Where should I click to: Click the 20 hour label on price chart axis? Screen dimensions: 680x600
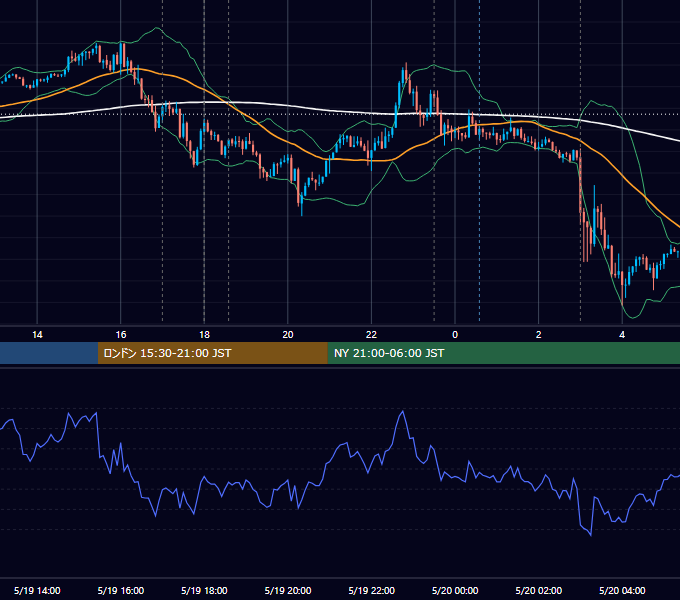[288, 335]
